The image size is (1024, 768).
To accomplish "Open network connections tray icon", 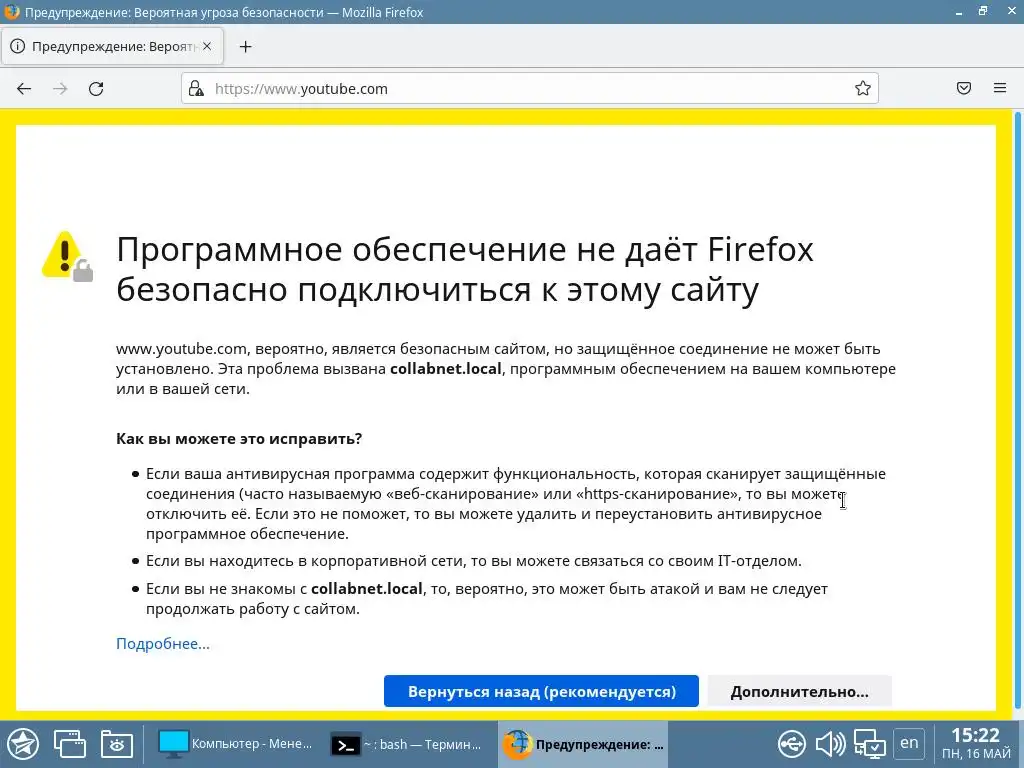I will [x=869, y=744].
